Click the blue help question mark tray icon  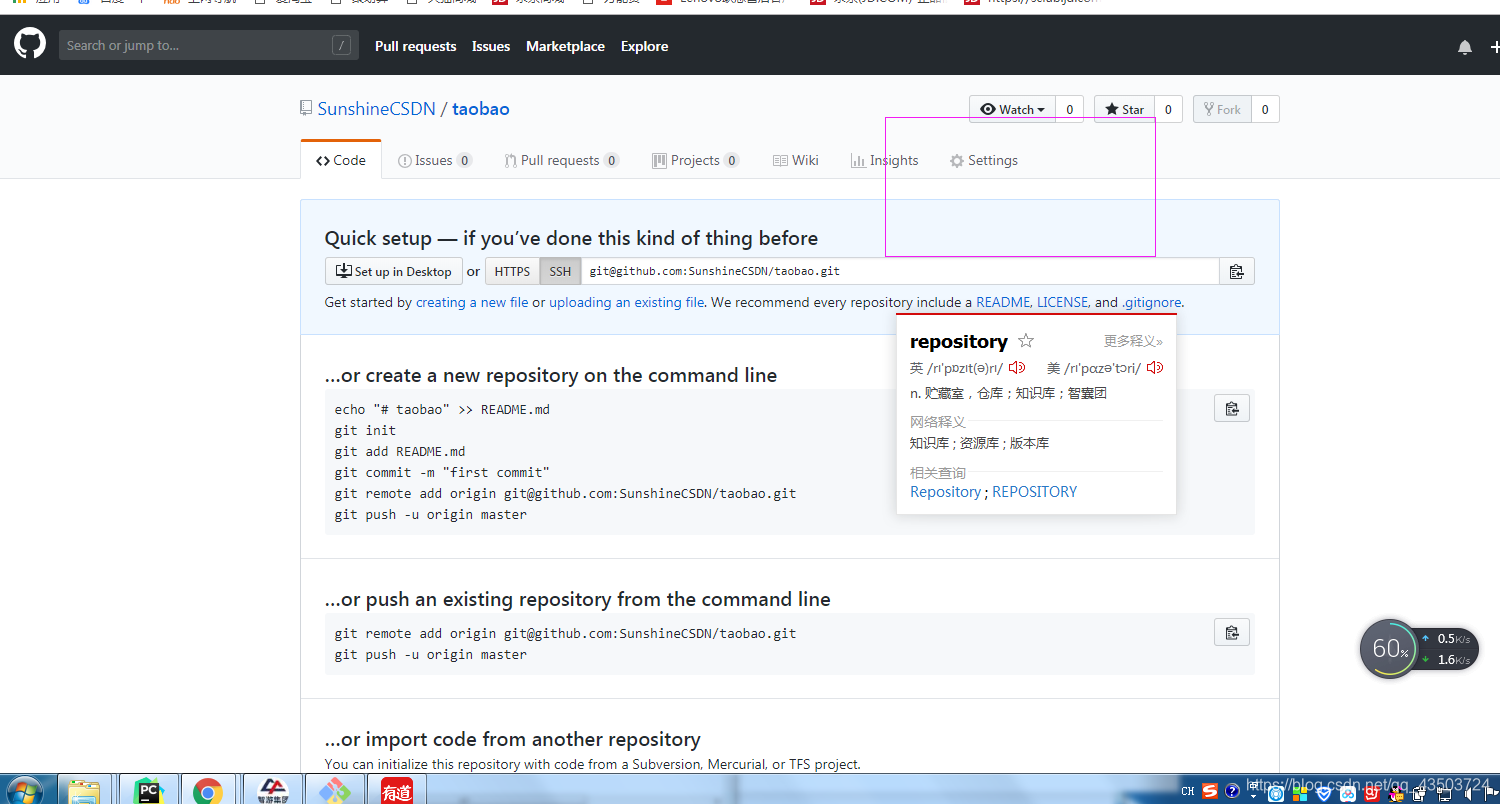coord(1232,791)
